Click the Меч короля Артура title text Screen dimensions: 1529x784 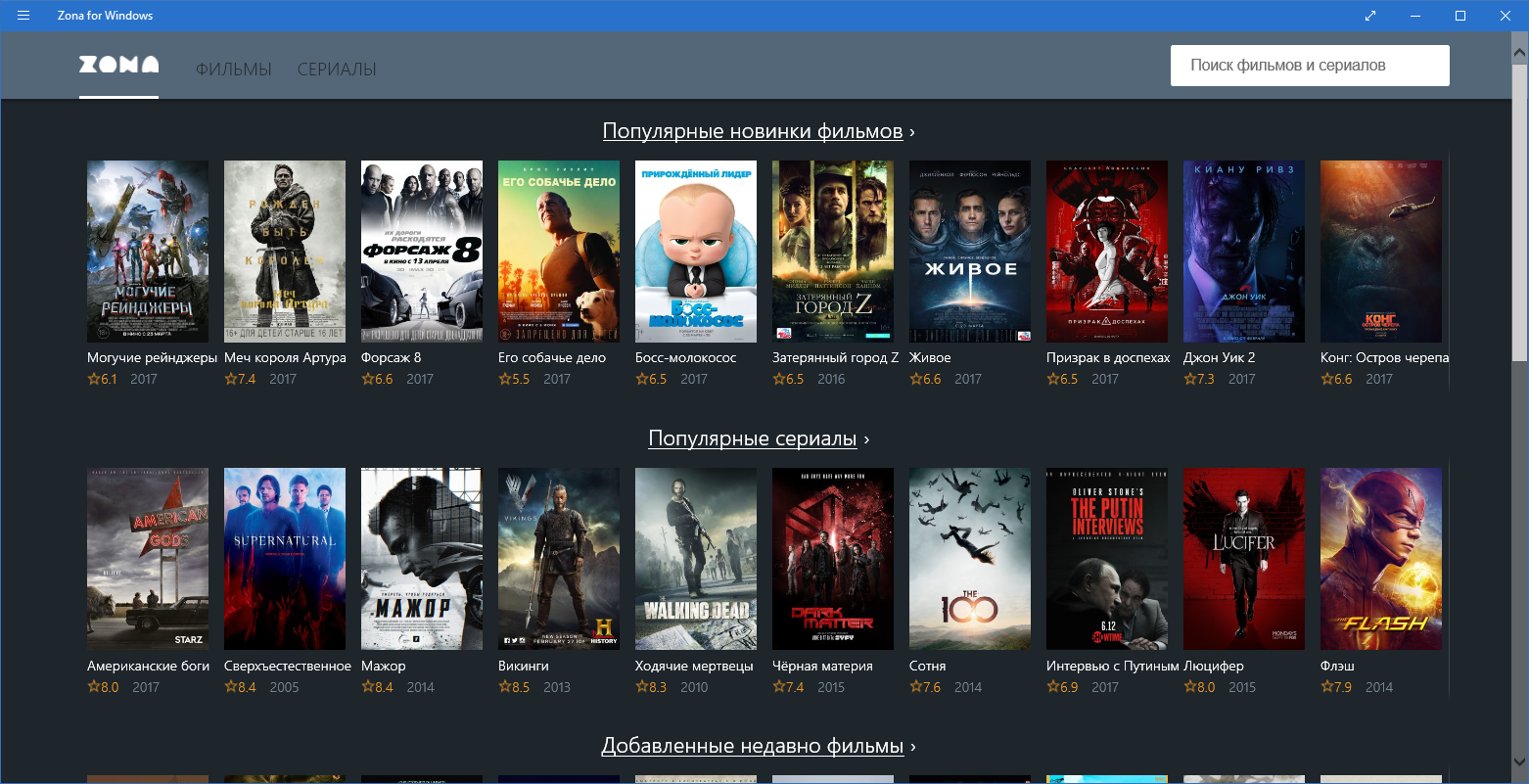(x=285, y=358)
